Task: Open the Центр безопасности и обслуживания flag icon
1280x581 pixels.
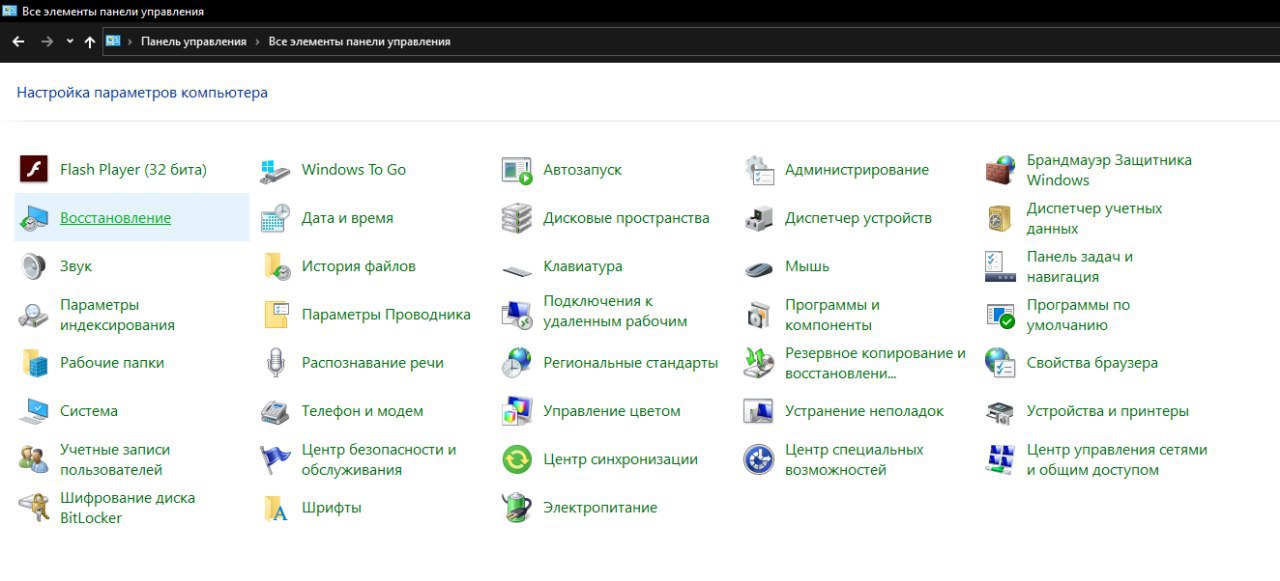Action: pyautogui.click(x=276, y=460)
